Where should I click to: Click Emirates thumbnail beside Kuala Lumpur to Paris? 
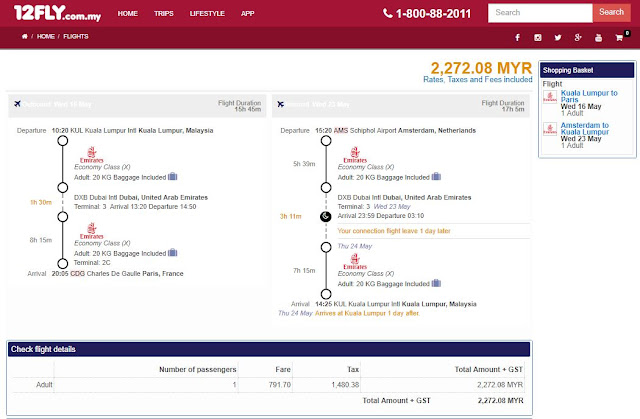tap(550, 97)
